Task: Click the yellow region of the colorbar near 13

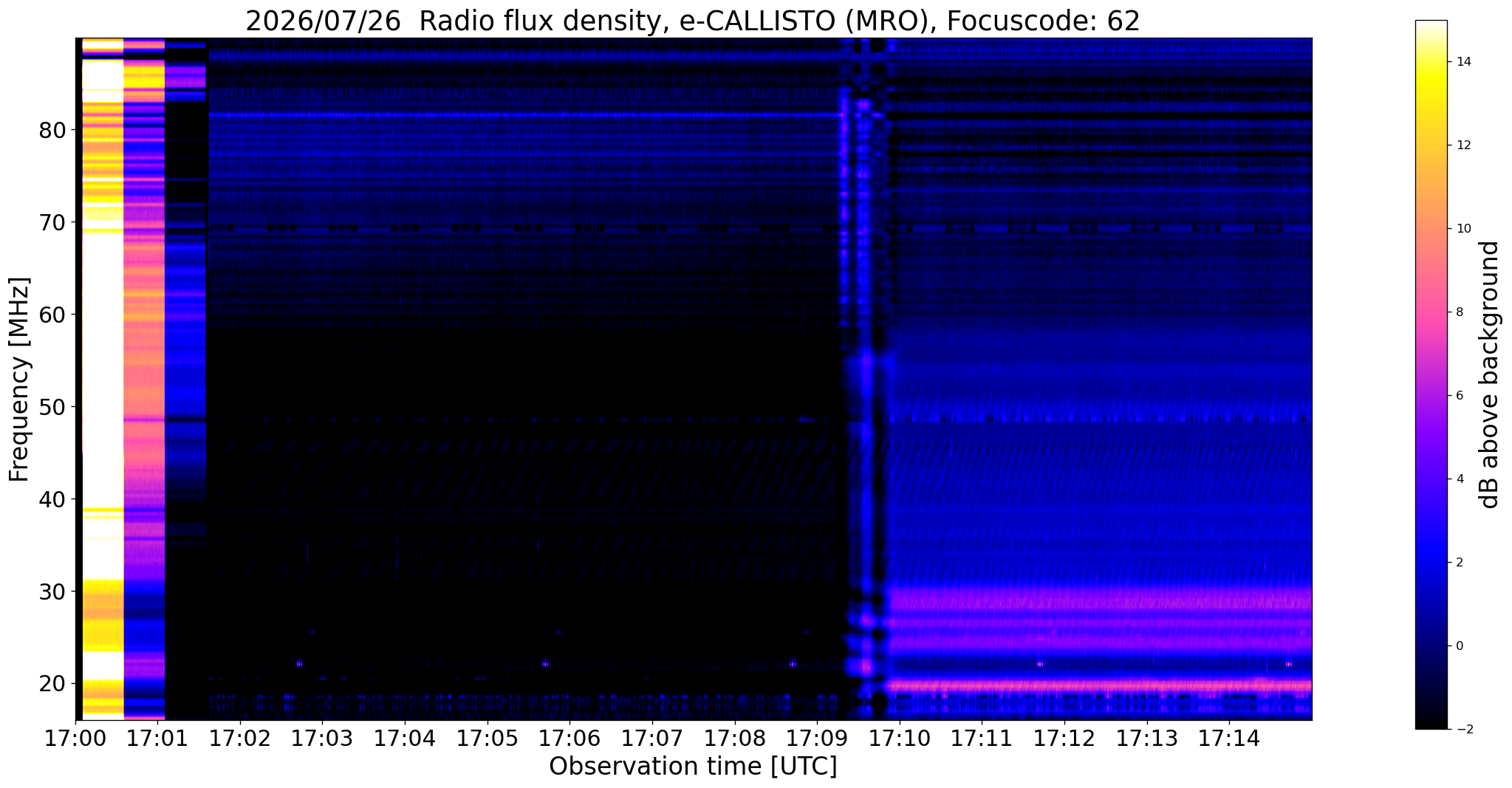Action: click(x=1431, y=103)
